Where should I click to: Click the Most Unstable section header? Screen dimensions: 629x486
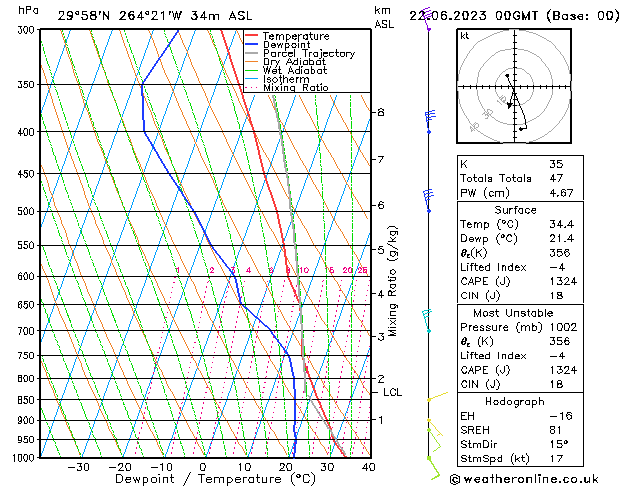click(x=513, y=313)
